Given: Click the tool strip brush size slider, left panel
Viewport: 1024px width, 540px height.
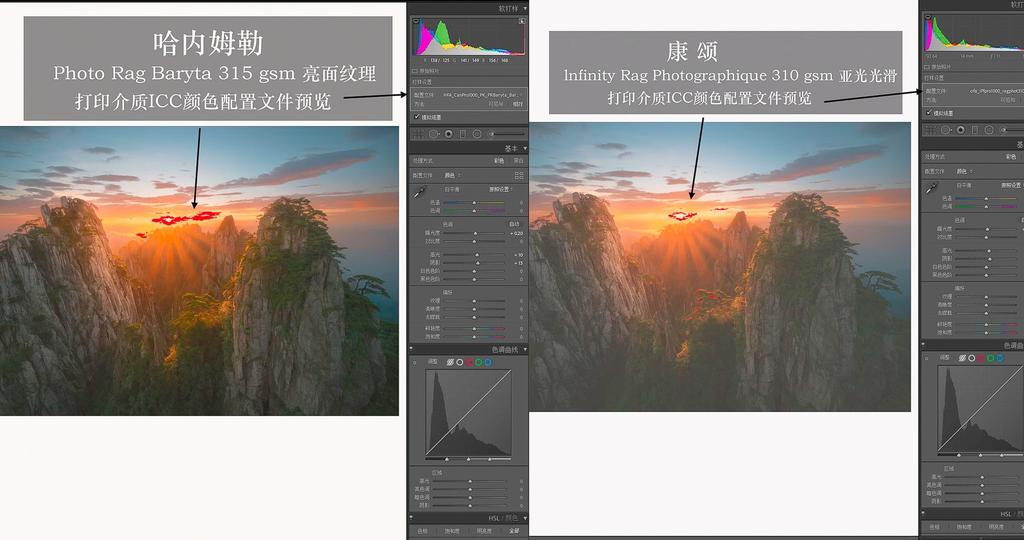Looking at the screenshot, I should click(x=506, y=134).
